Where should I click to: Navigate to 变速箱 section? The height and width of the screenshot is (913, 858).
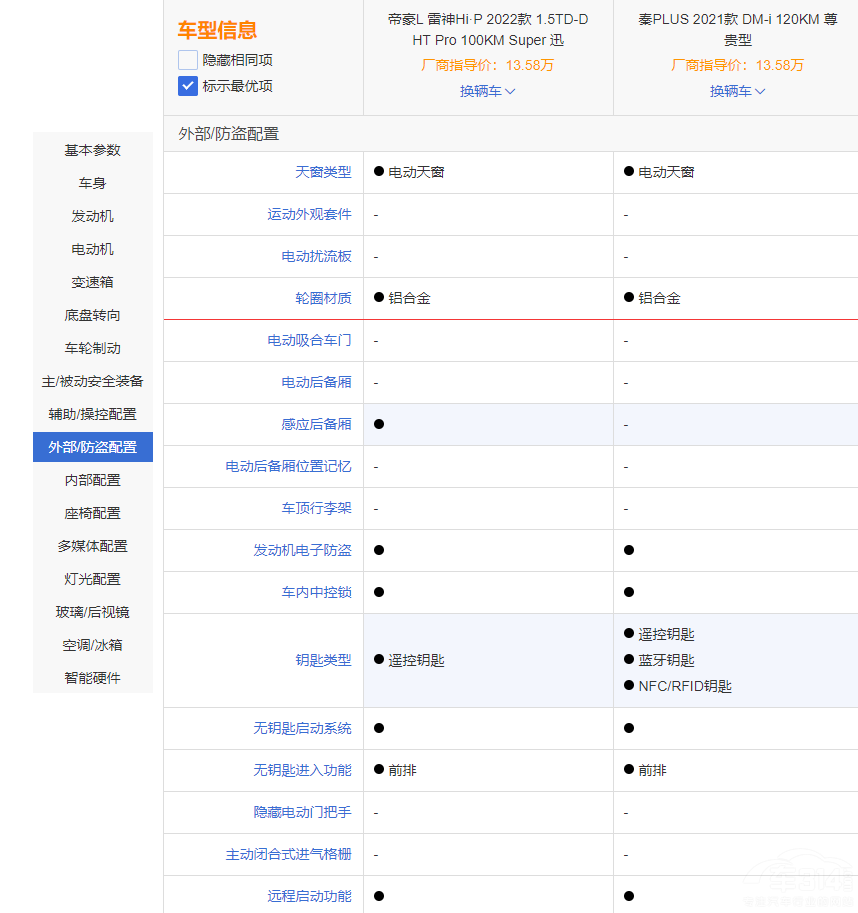93,282
